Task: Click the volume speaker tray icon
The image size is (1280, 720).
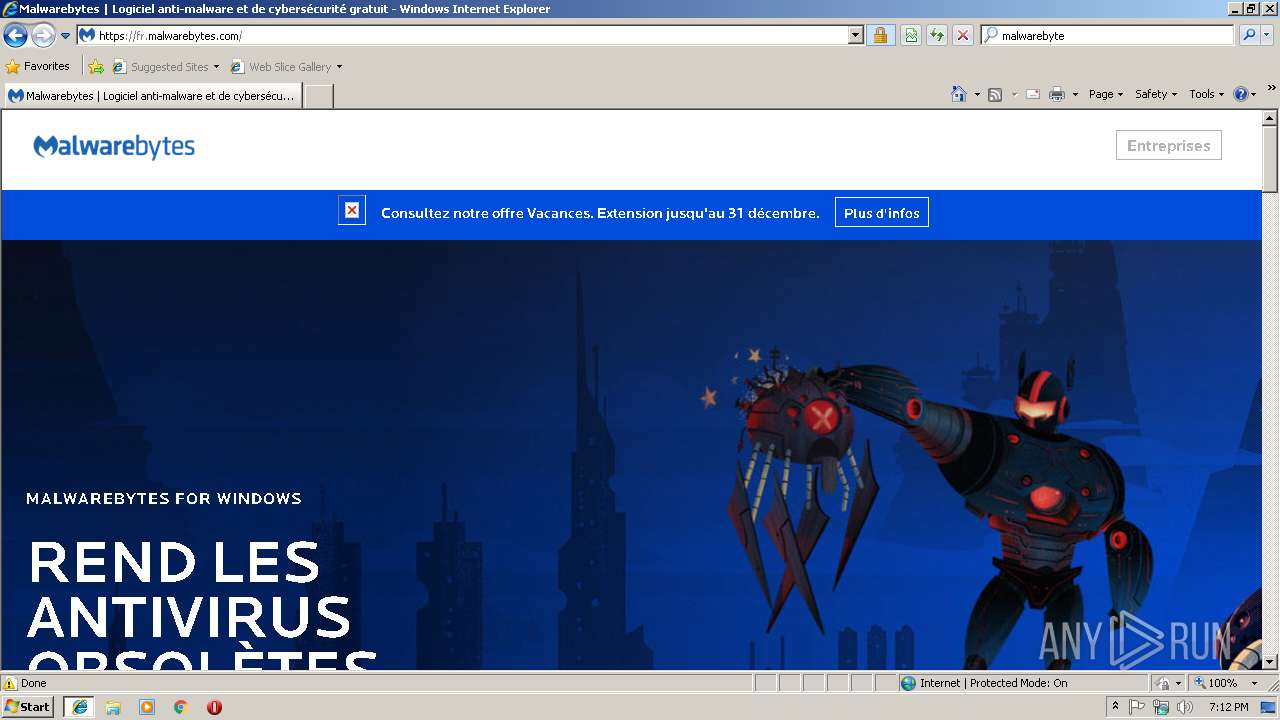Action: [x=1184, y=707]
